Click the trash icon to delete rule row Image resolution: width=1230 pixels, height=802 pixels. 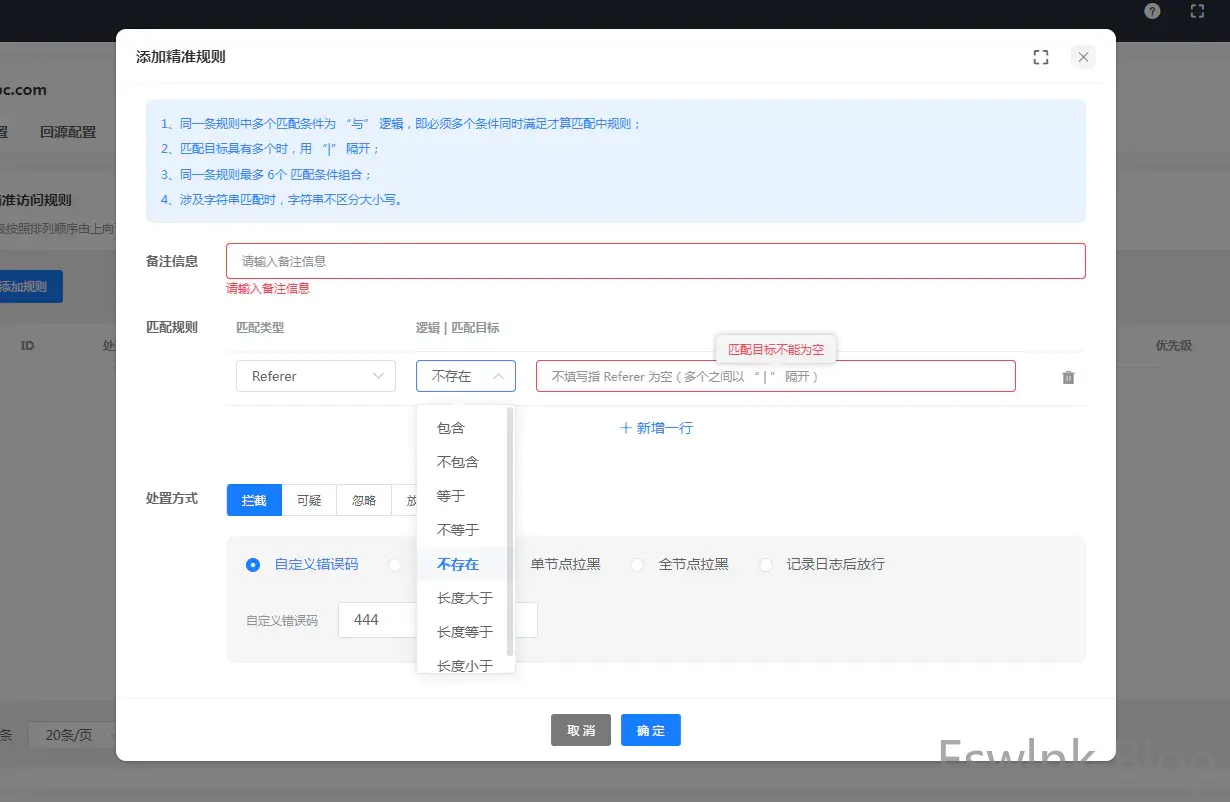[1068, 377]
